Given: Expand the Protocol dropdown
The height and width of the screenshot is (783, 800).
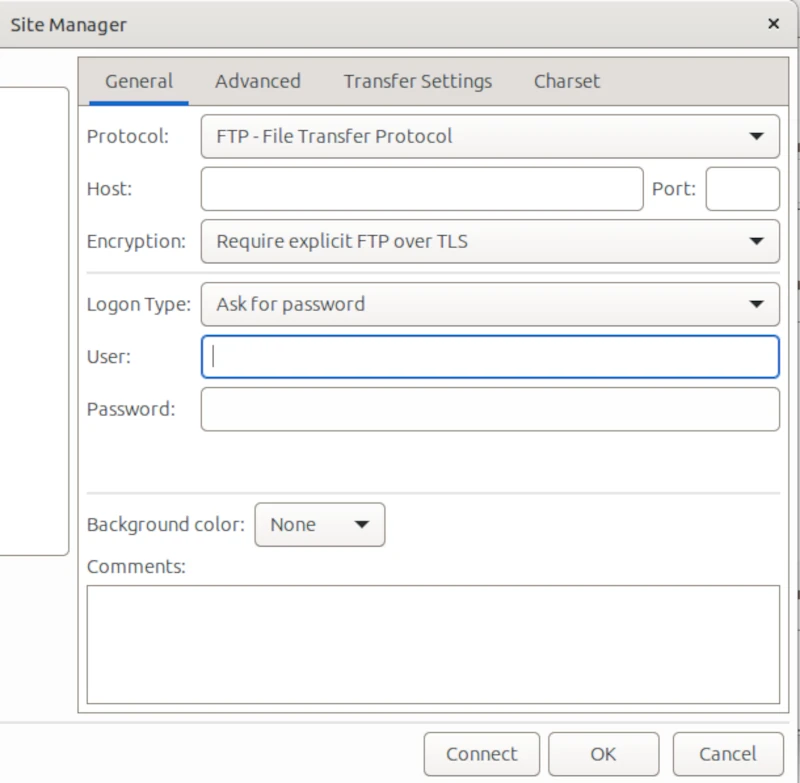Looking at the screenshot, I should coord(490,137).
